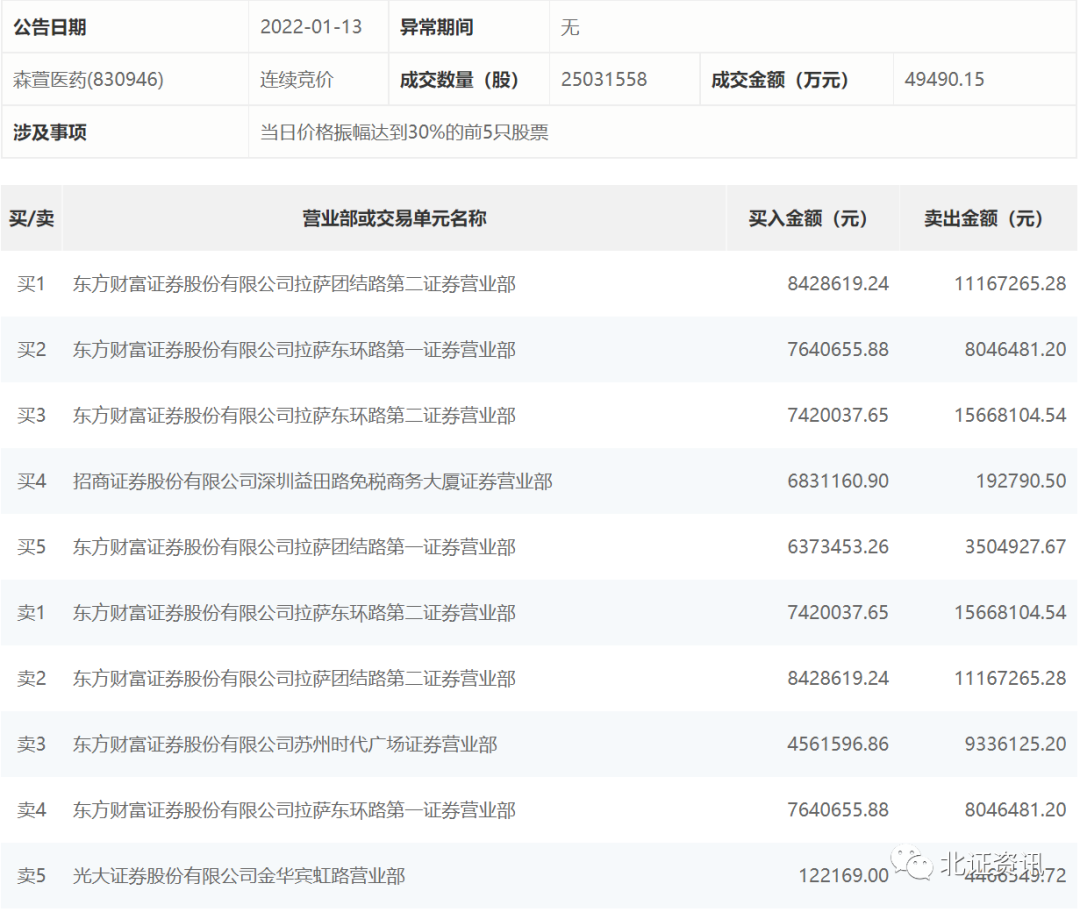Select the 卖4 row label
Viewport: 1080px width, 912px height.
pyautogui.click(x=32, y=810)
